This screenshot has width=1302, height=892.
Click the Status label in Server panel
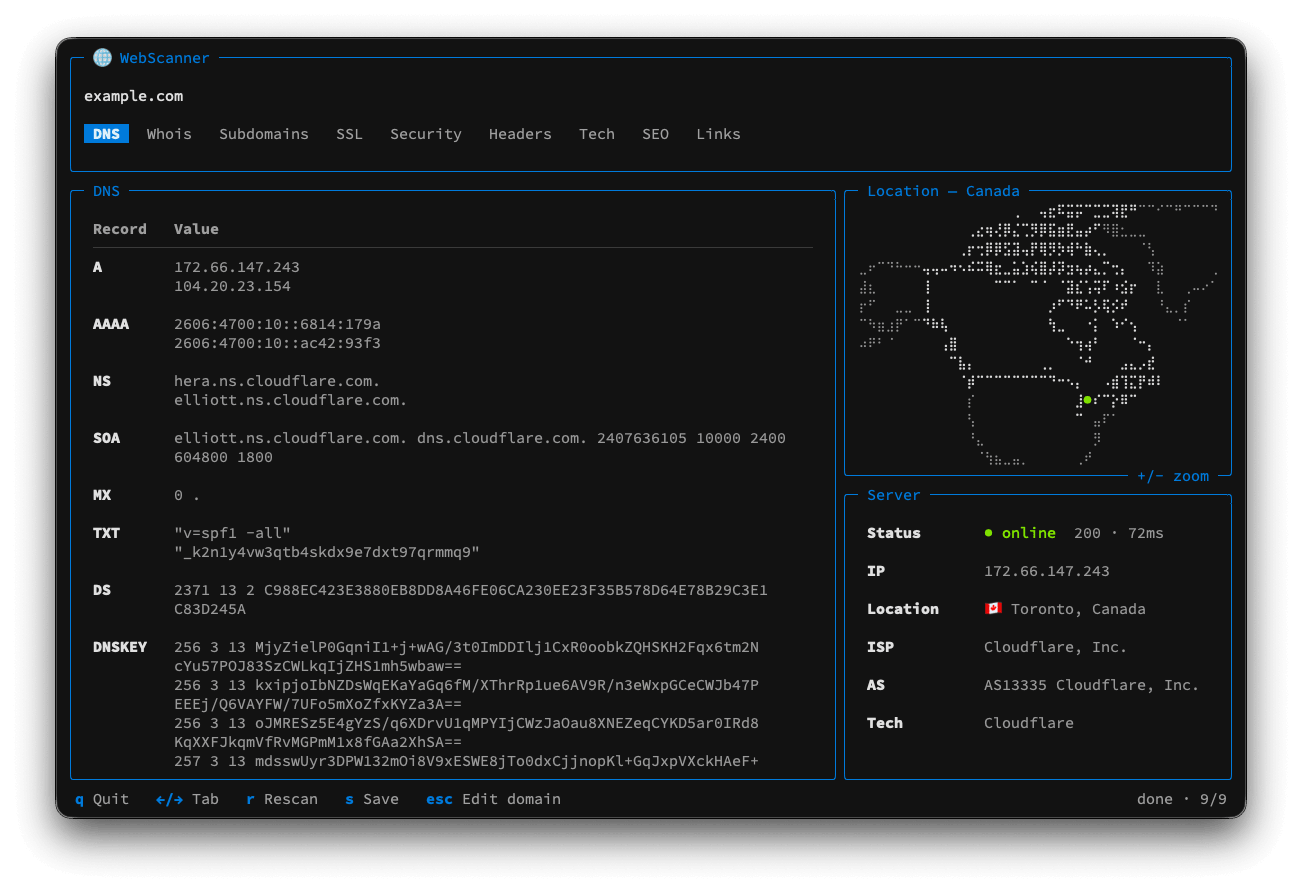click(894, 533)
